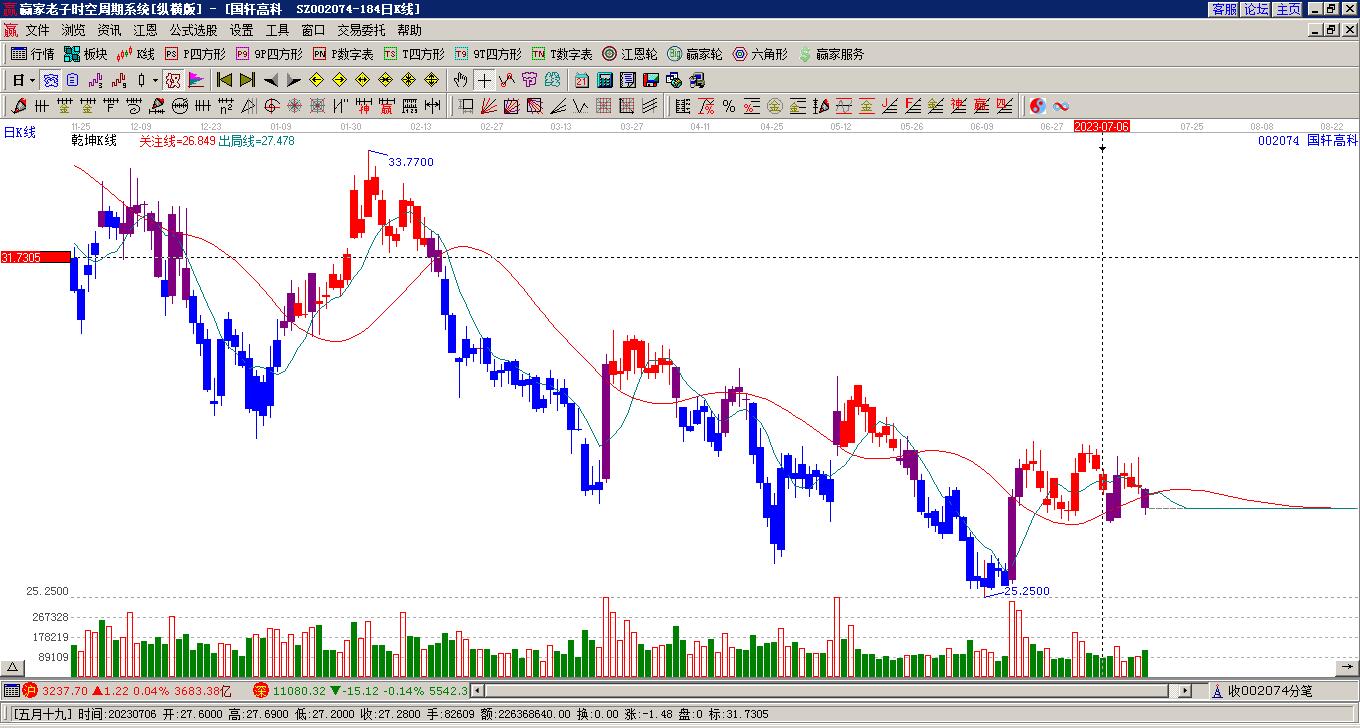Image resolution: width=1360 pixels, height=728 pixels.
Task: Click the percent % tool icon
Action: tap(728, 106)
